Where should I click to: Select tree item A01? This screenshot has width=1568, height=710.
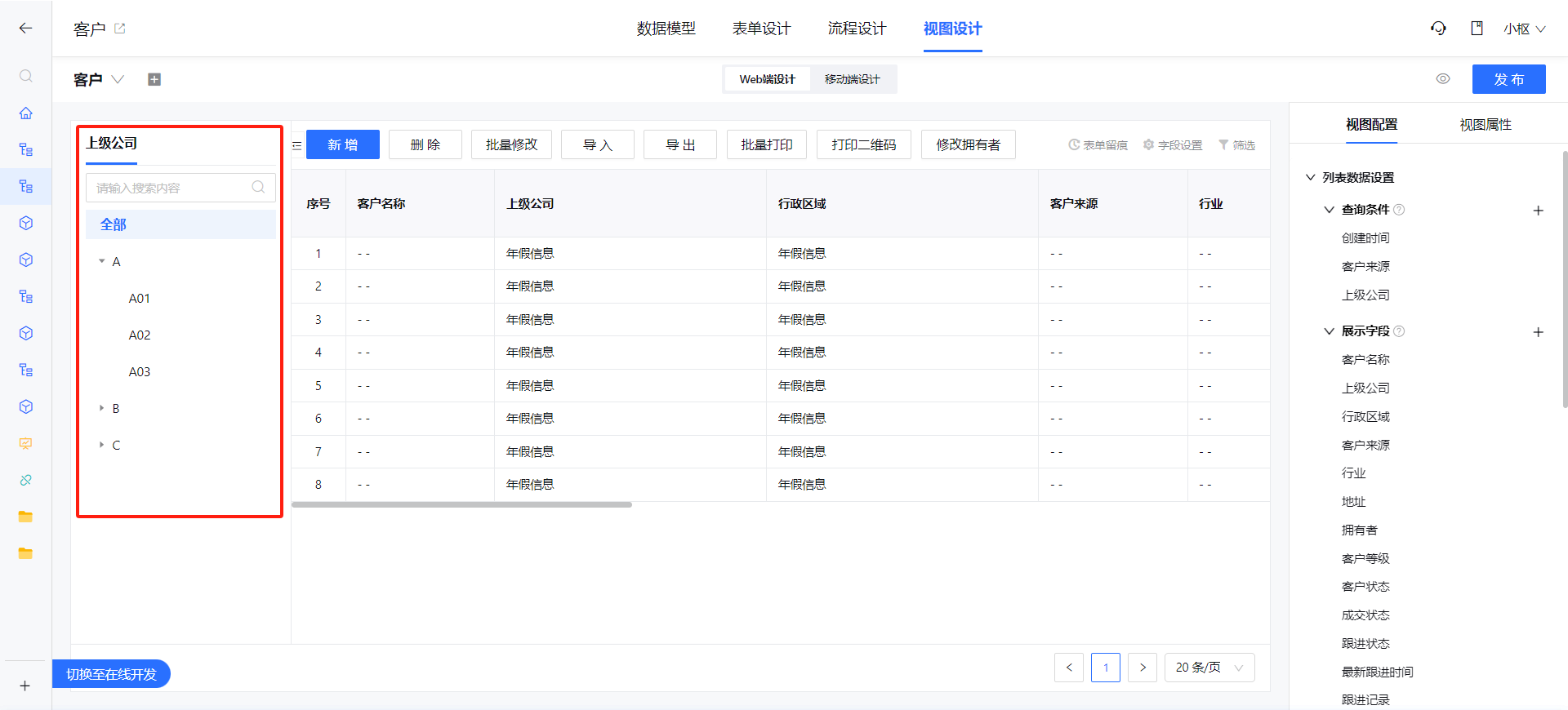click(140, 298)
